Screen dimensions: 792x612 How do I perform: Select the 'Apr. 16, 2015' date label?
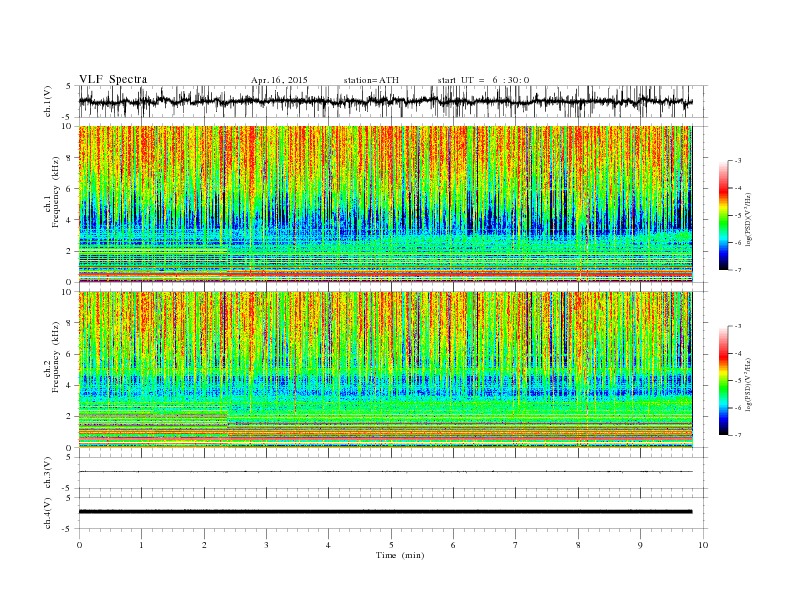[x=279, y=80]
